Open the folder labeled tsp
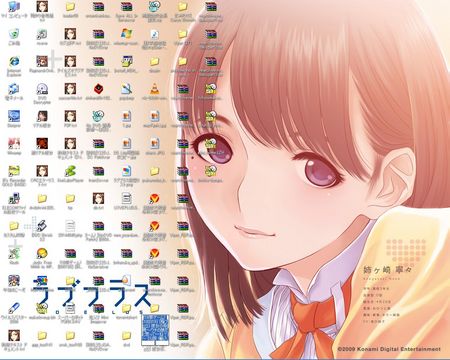Image resolution: width=450 pixels, height=360 pixels. [70, 199]
